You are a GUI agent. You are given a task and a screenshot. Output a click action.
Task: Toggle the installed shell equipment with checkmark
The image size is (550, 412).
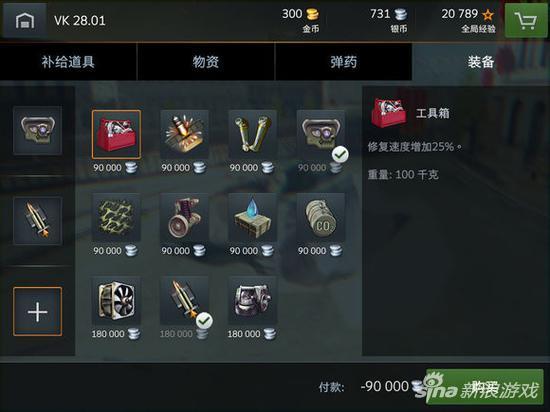click(x=185, y=300)
